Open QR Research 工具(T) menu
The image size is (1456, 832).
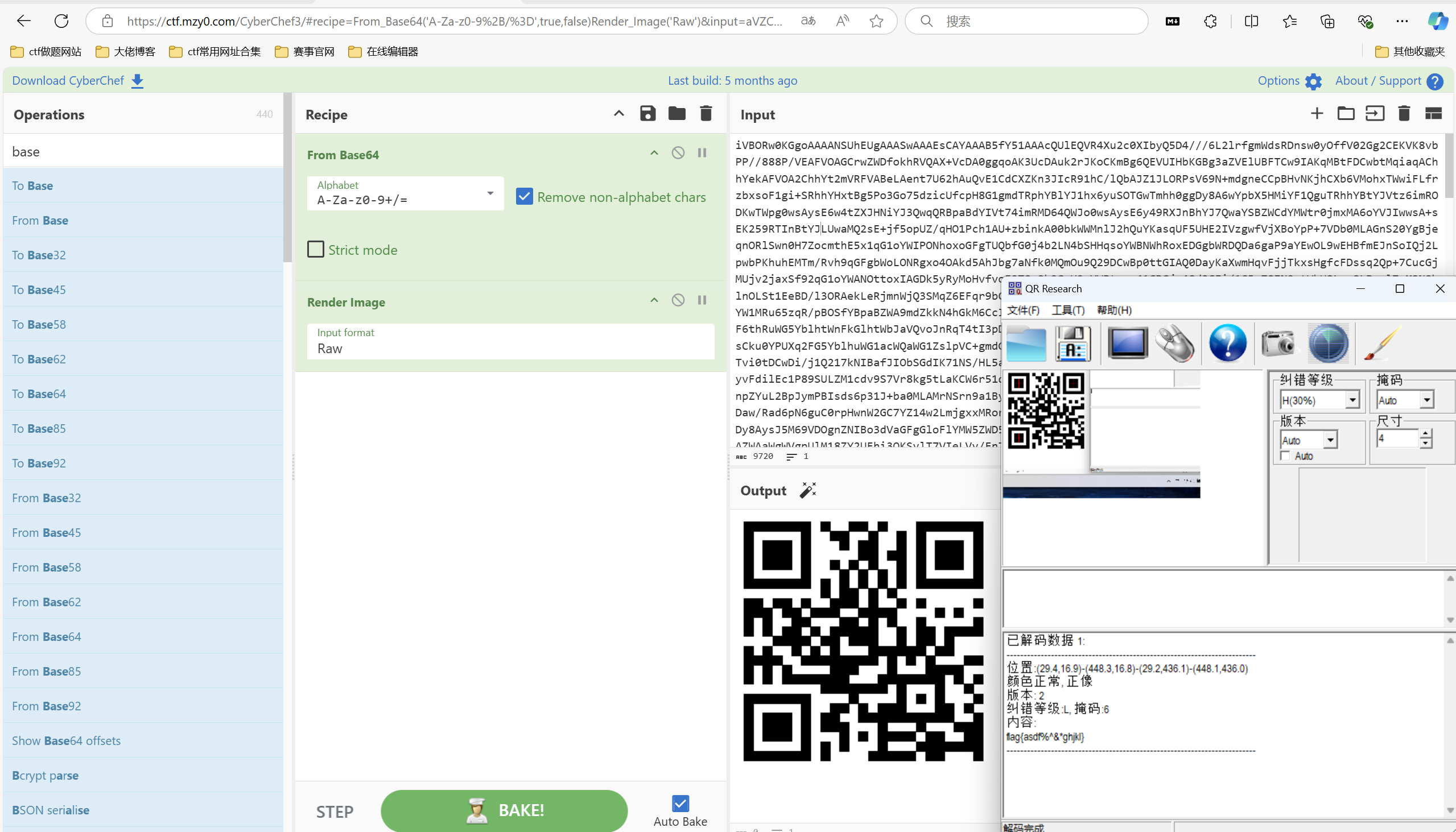[x=1068, y=311]
